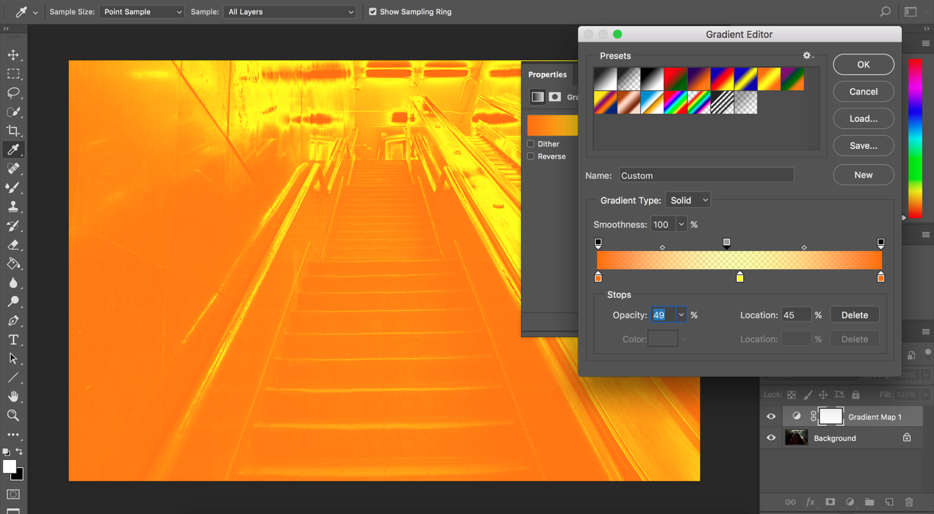
Task: Select the Type tool
Action: tap(13, 340)
